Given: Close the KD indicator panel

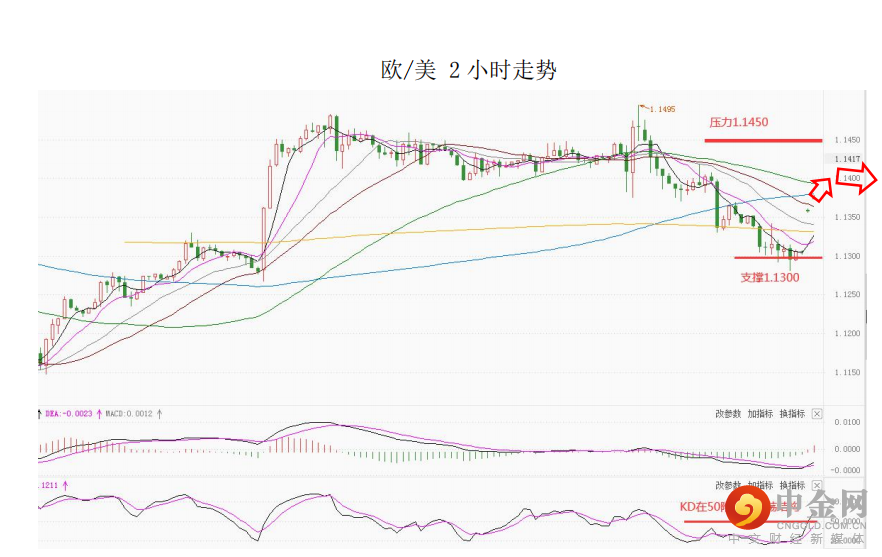Looking at the screenshot, I should [817, 485].
